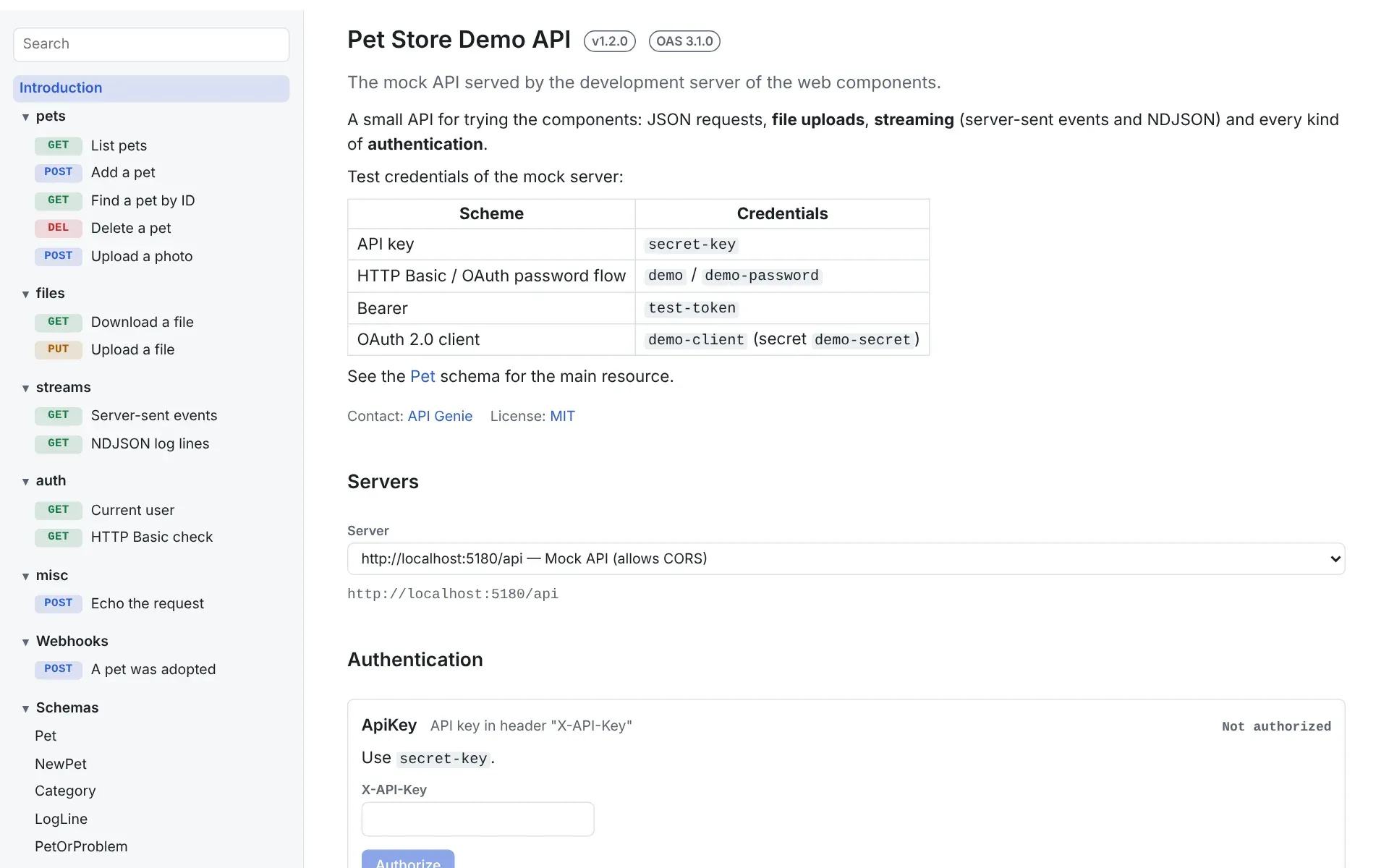The width and height of the screenshot is (1389, 868).
Task: Click the demo-client credential code
Action: (696, 340)
